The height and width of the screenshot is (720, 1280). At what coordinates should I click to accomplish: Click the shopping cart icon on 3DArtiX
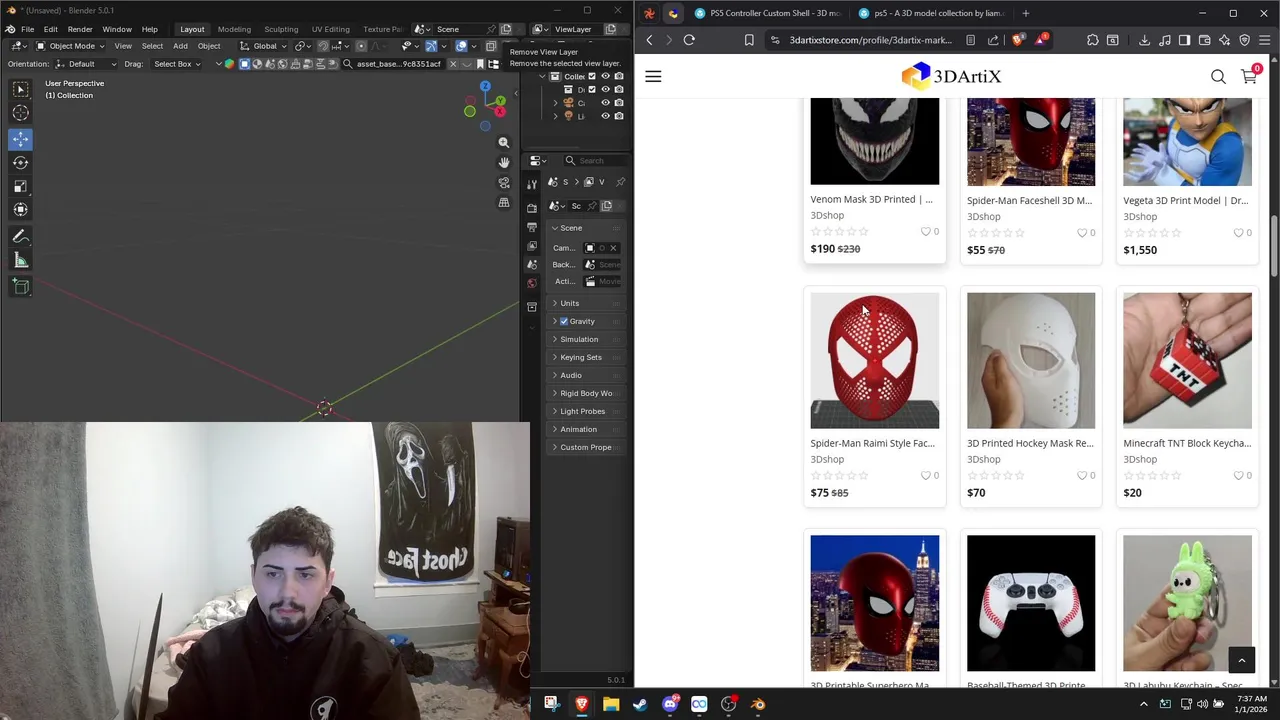(1249, 76)
